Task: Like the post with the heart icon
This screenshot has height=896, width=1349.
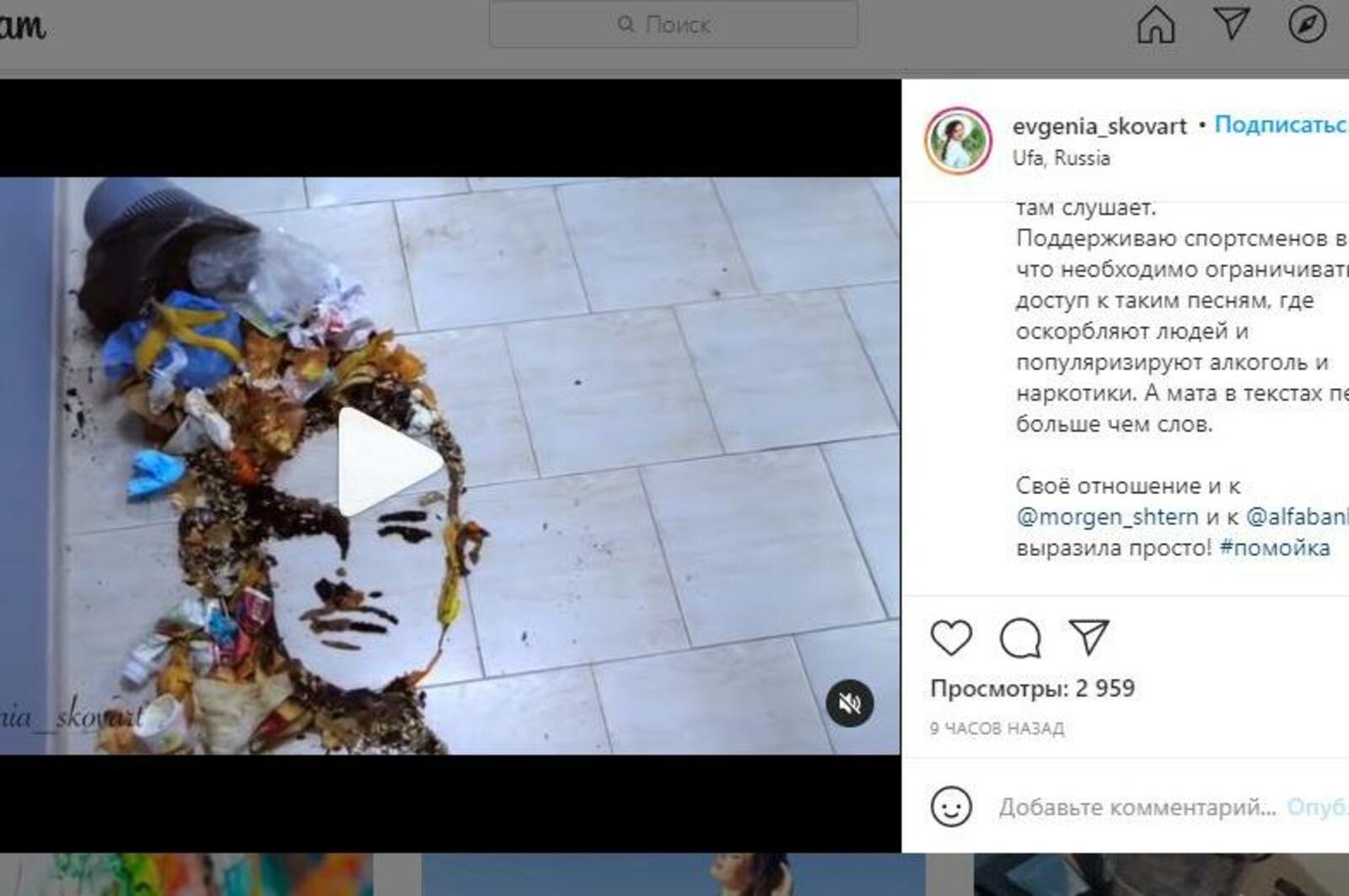Action: pyautogui.click(x=951, y=638)
